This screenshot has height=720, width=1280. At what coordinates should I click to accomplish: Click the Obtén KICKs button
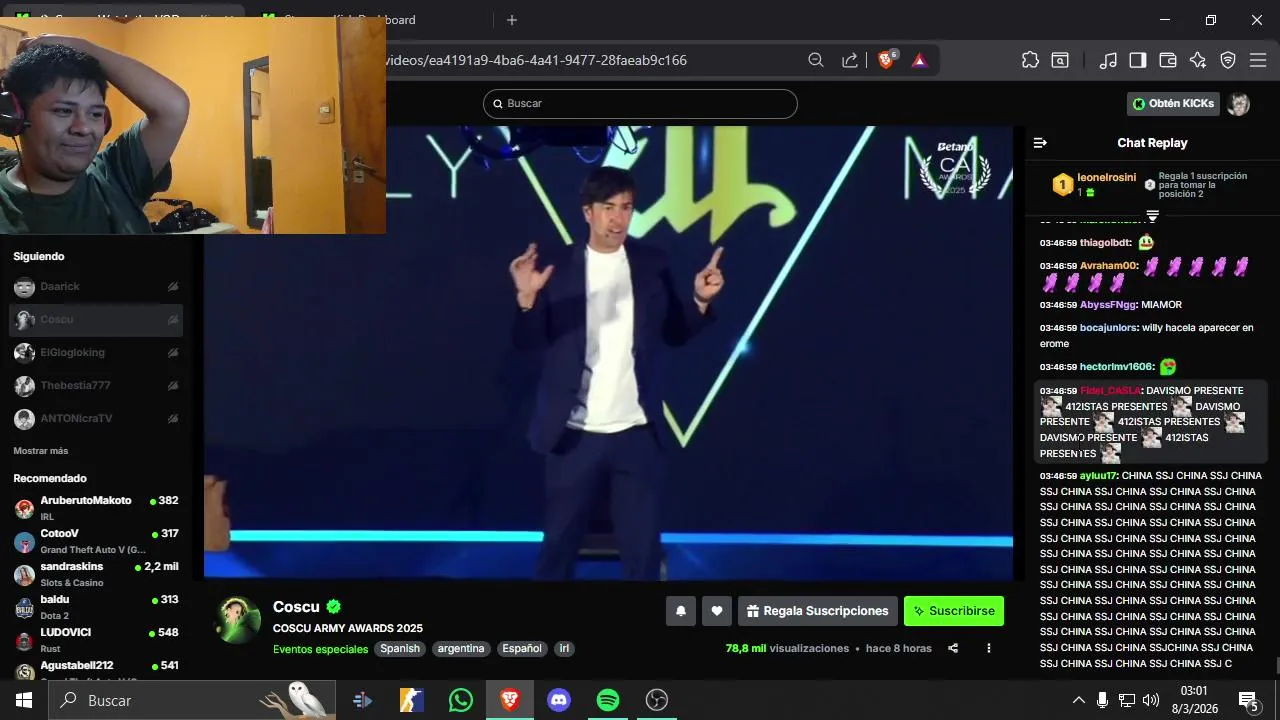(x=1173, y=104)
